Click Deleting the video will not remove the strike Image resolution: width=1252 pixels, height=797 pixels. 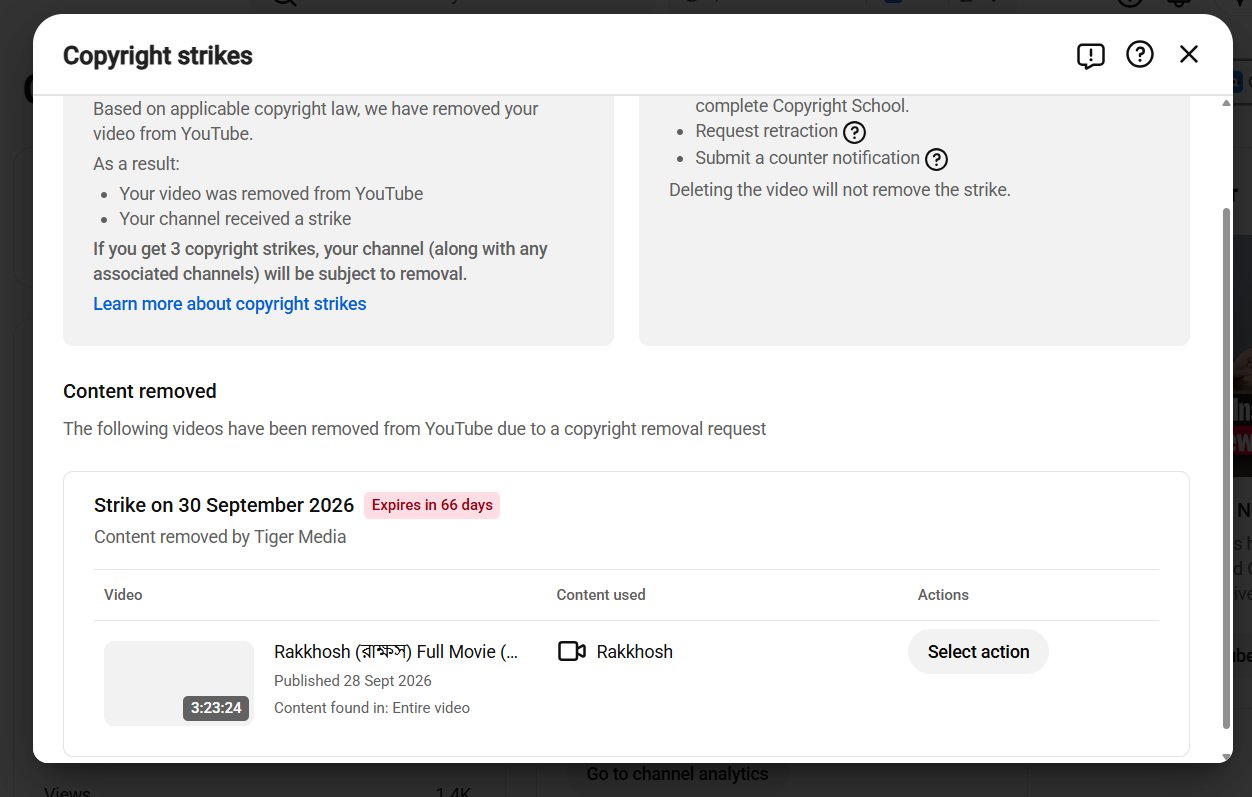coord(840,189)
